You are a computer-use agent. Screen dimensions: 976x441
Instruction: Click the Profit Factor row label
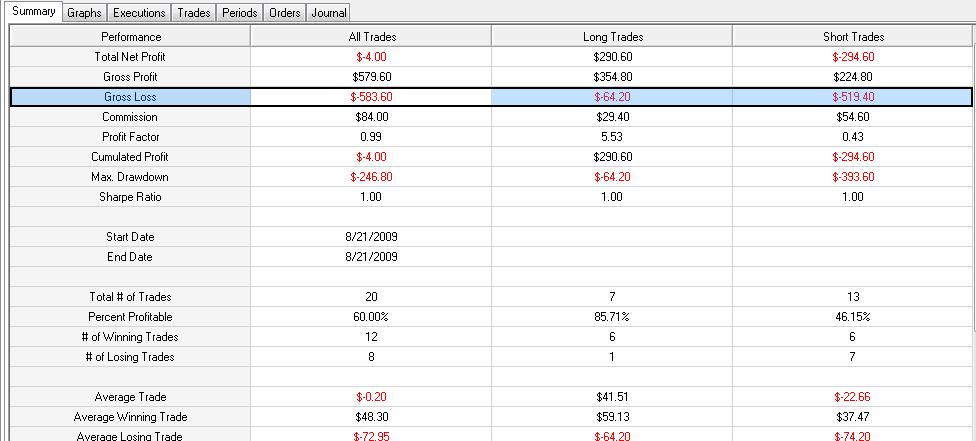(130, 136)
